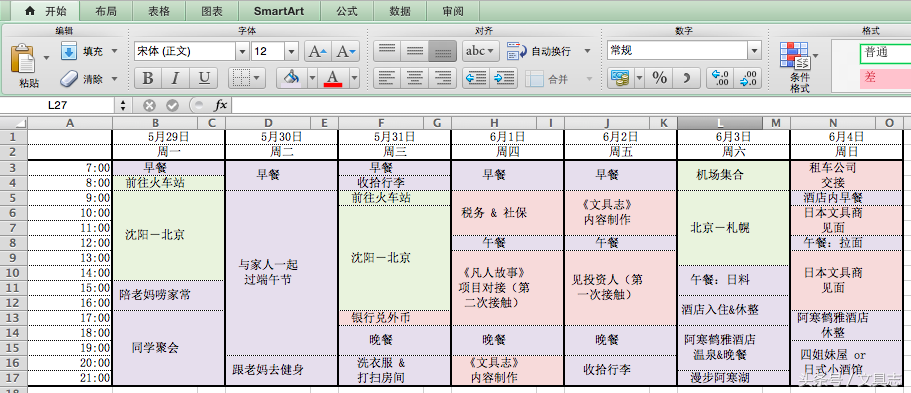Open the borders dropdown arrow
This screenshot has width=911, height=393.
[257, 78]
